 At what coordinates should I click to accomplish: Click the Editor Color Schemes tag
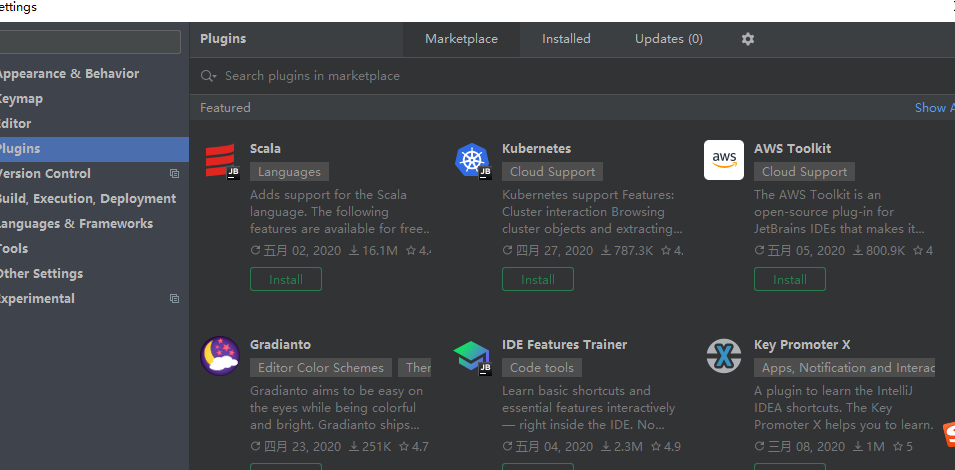[x=321, y=368]
